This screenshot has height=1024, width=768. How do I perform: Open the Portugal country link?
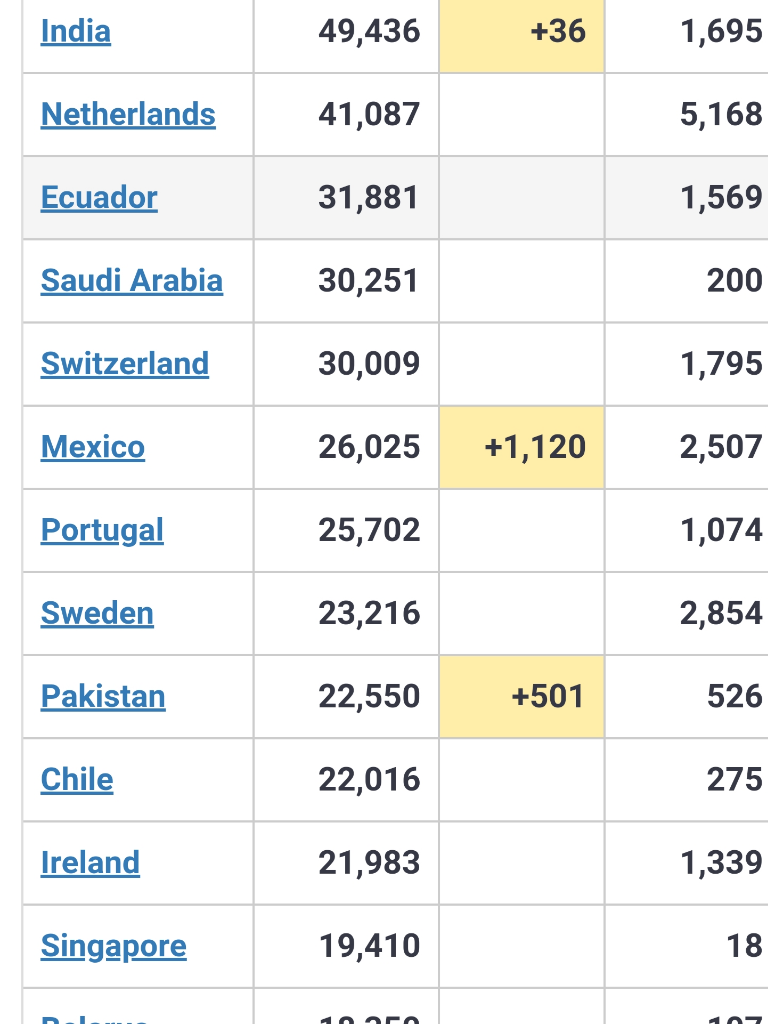coord(102,530)
